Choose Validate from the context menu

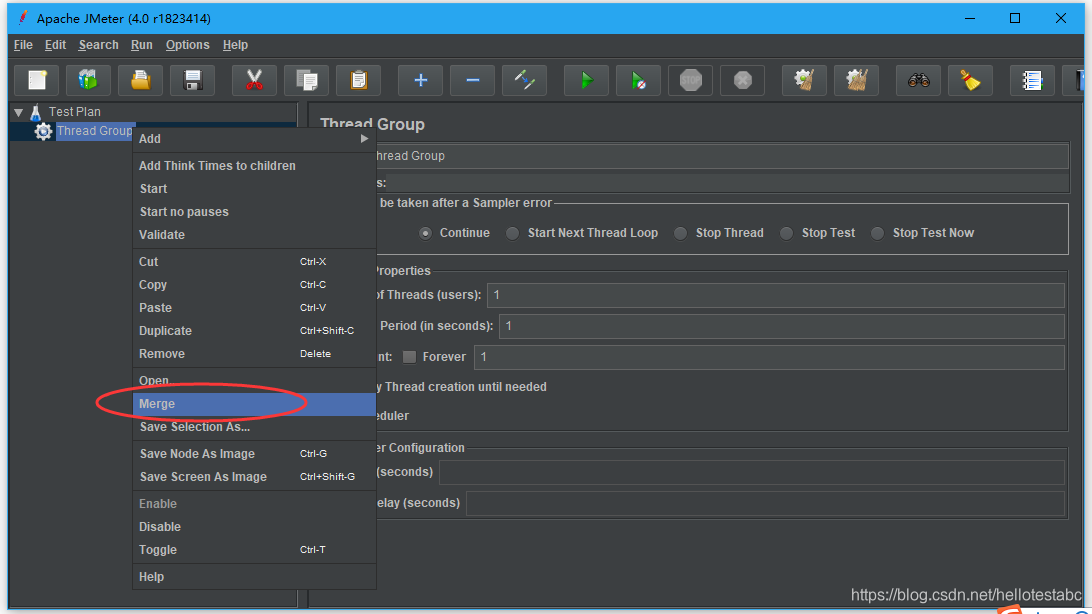[x=254, y=235]
